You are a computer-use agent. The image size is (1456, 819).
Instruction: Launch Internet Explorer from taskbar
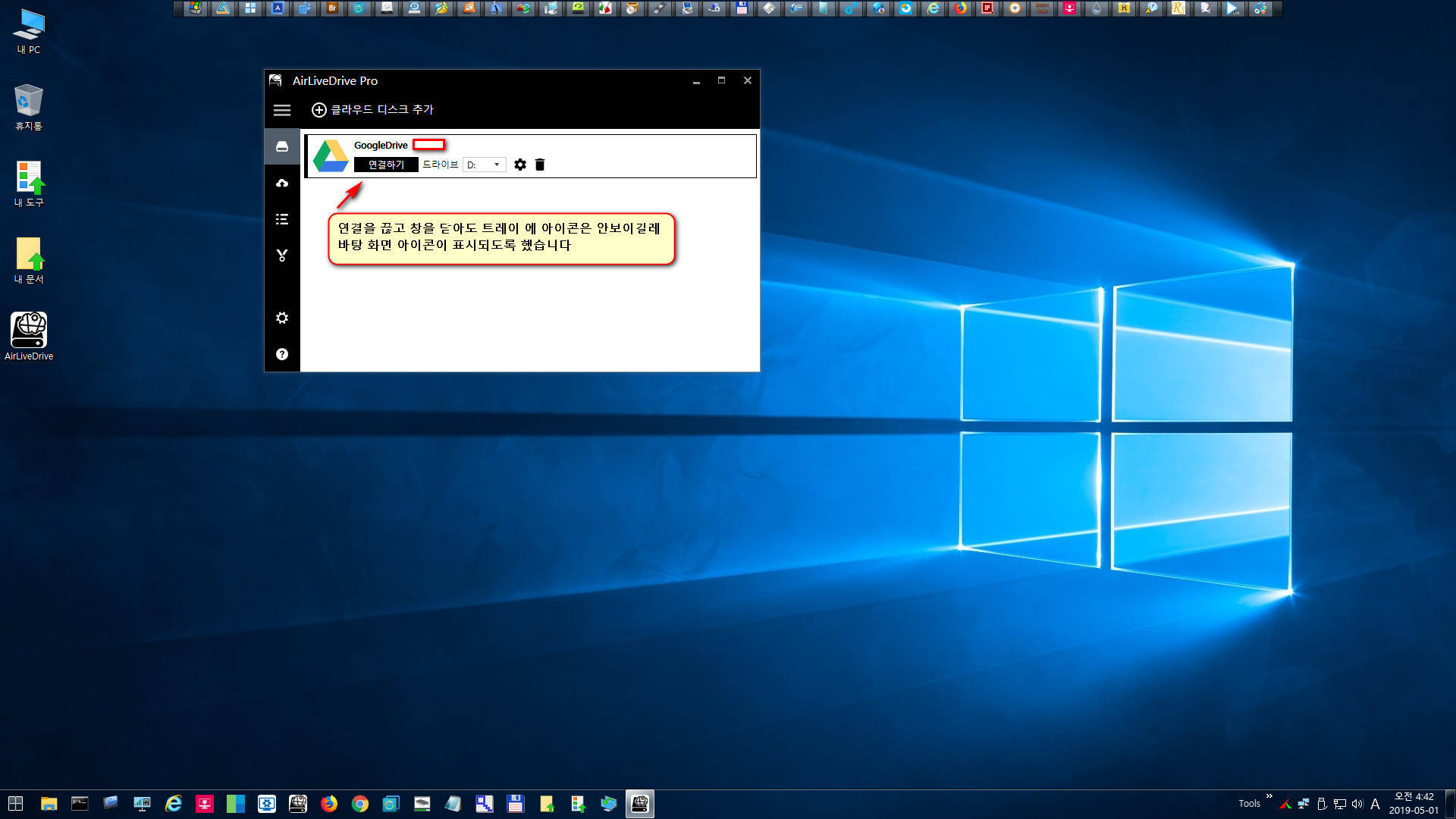click(x=174, y=804)
